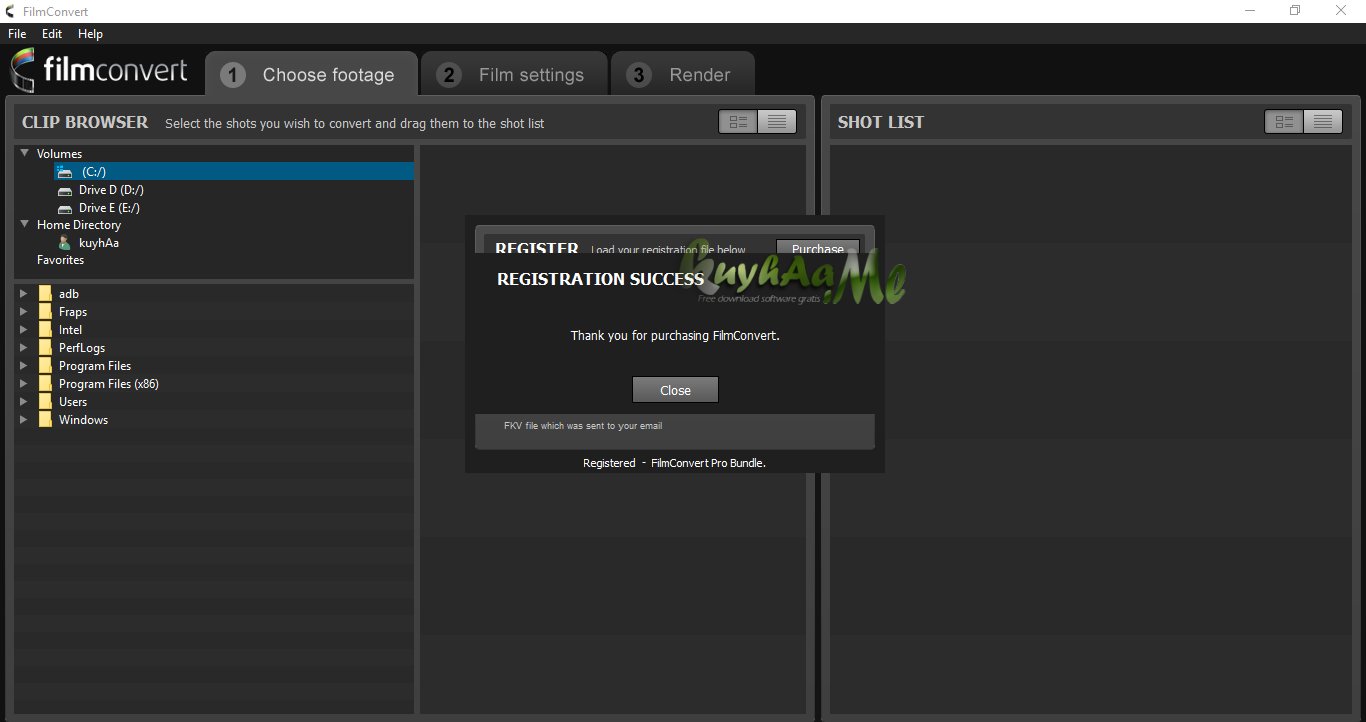Click the Drive D drive icon
Viewport: 1366px width, 722px height.
(65, 190)
